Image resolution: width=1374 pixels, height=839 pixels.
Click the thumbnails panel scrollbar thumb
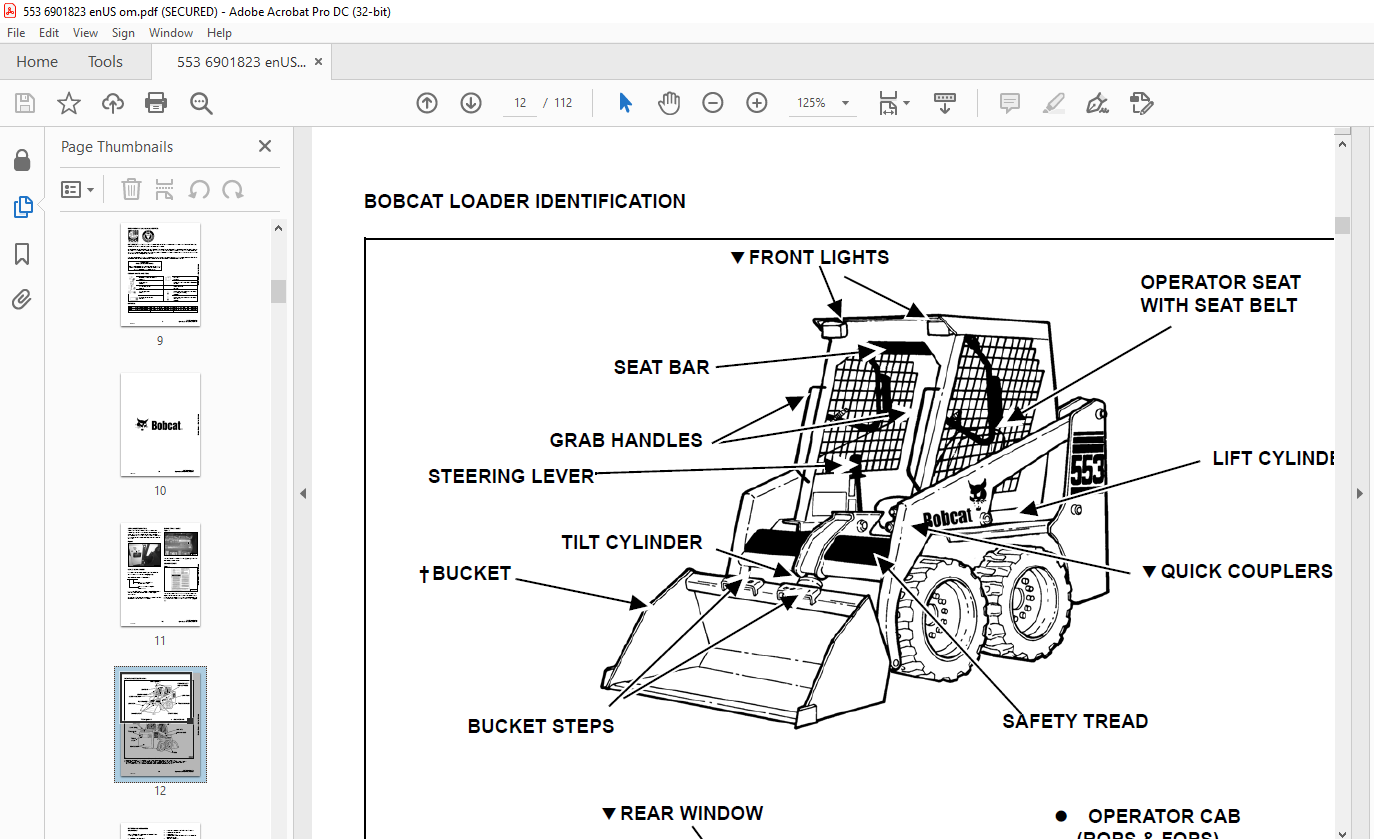279,290
